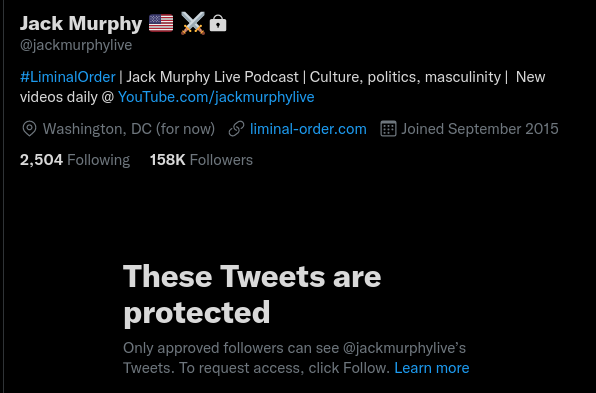Open the 2,504 Following list
The image size is (596, 393).
tap(75, 160)
